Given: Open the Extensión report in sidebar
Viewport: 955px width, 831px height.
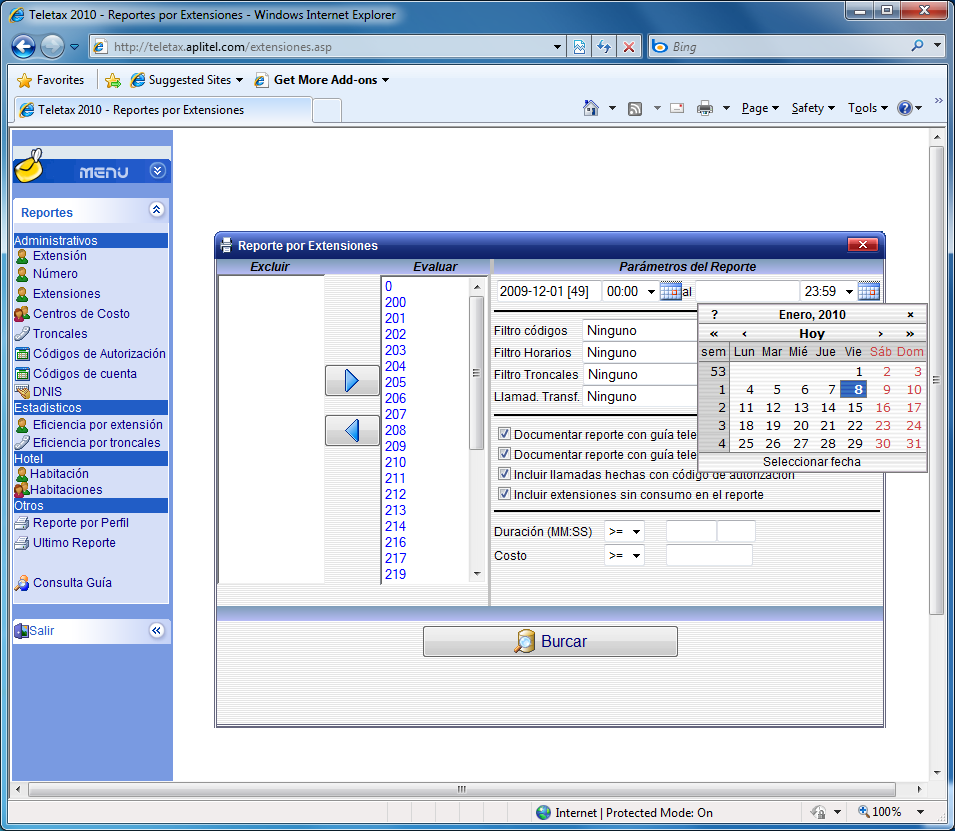Looking at the screenshot, I should (x=59, y=256).
